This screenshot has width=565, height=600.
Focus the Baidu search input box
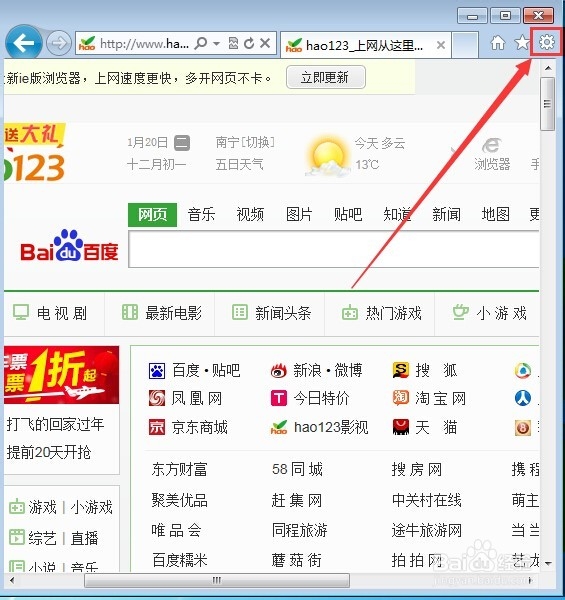(x=334, y=249)
